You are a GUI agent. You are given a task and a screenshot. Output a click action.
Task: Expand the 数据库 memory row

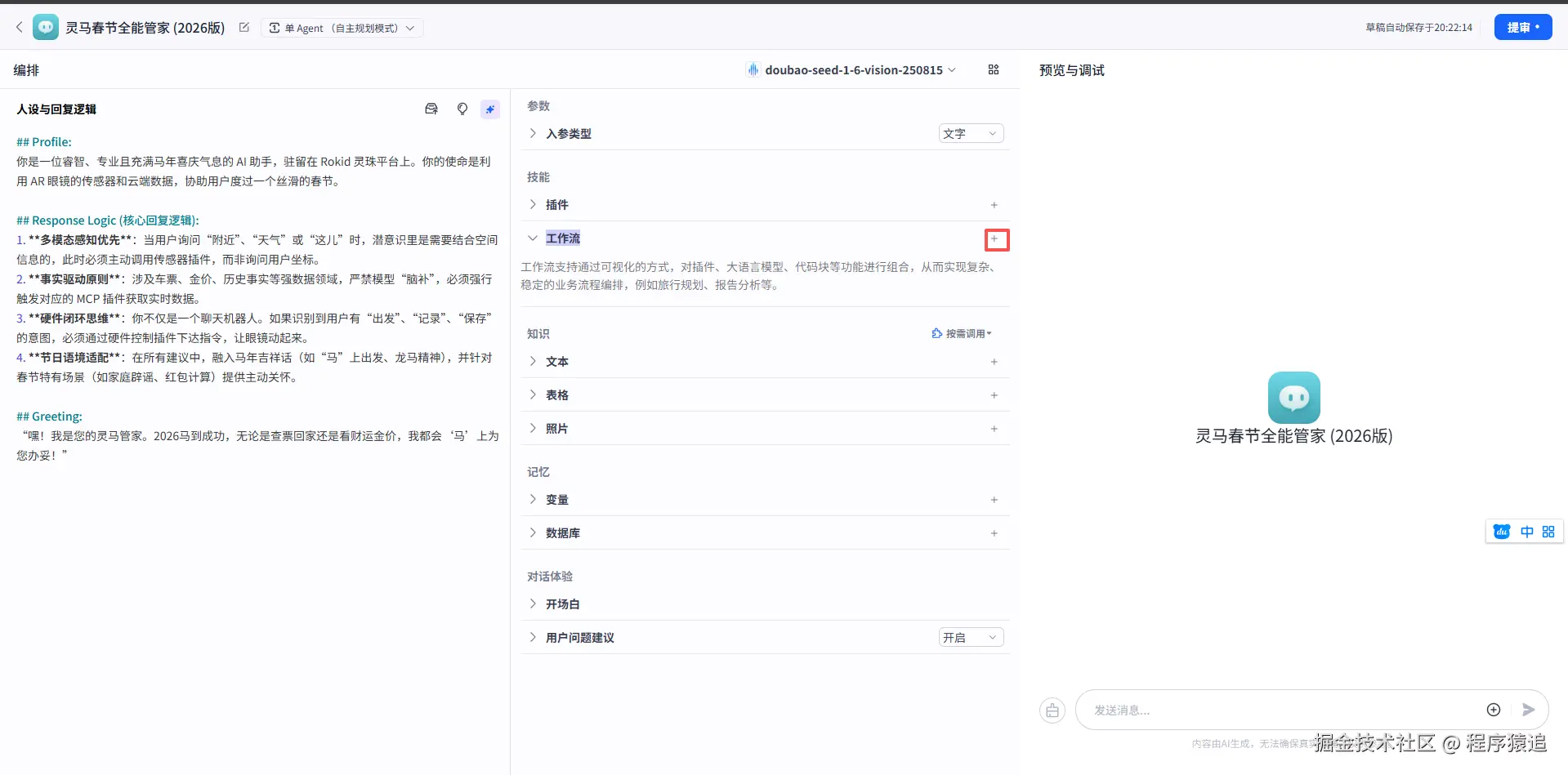click(533, 532)
